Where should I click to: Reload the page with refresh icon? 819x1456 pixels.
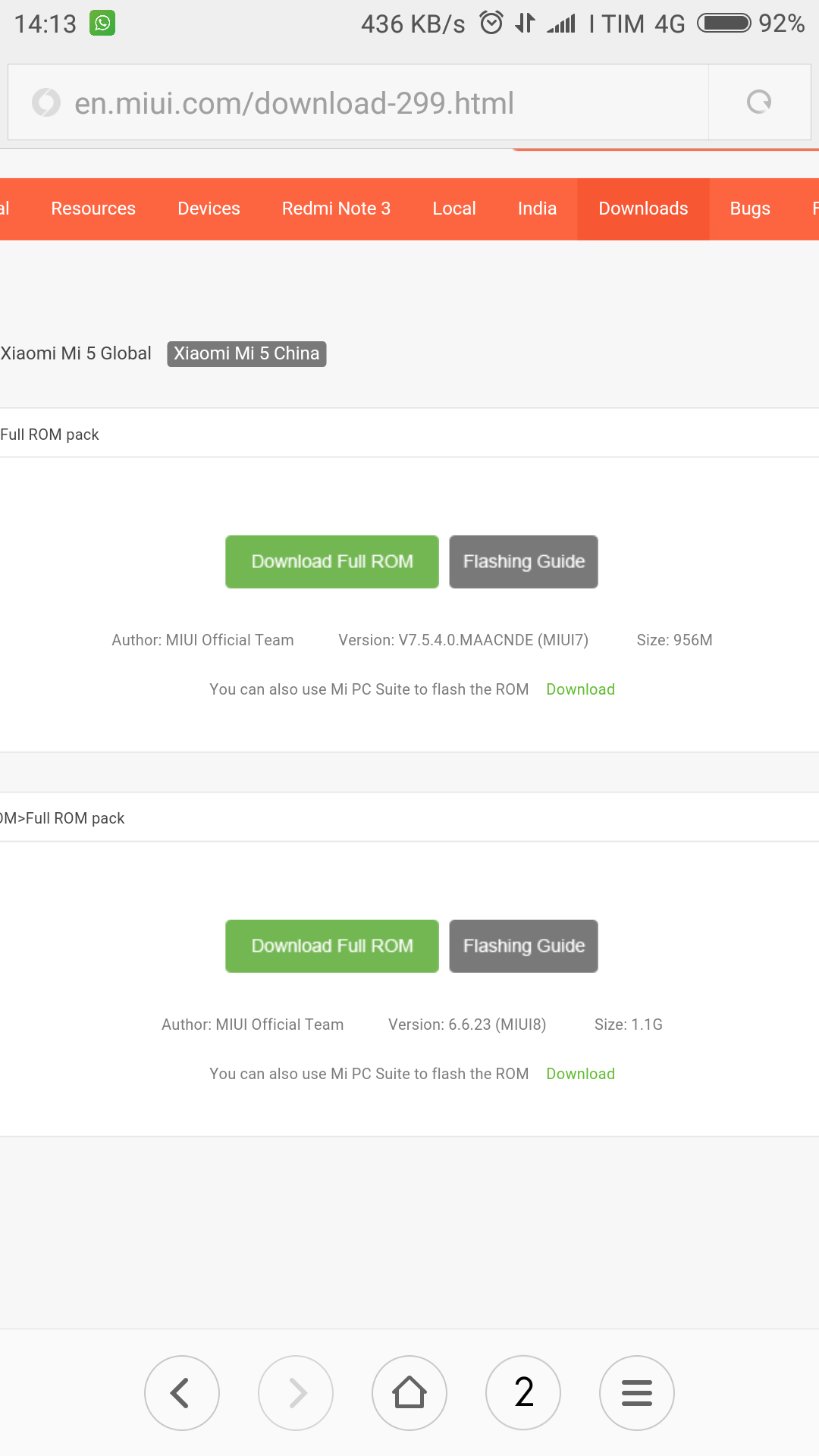pos(759,102)
